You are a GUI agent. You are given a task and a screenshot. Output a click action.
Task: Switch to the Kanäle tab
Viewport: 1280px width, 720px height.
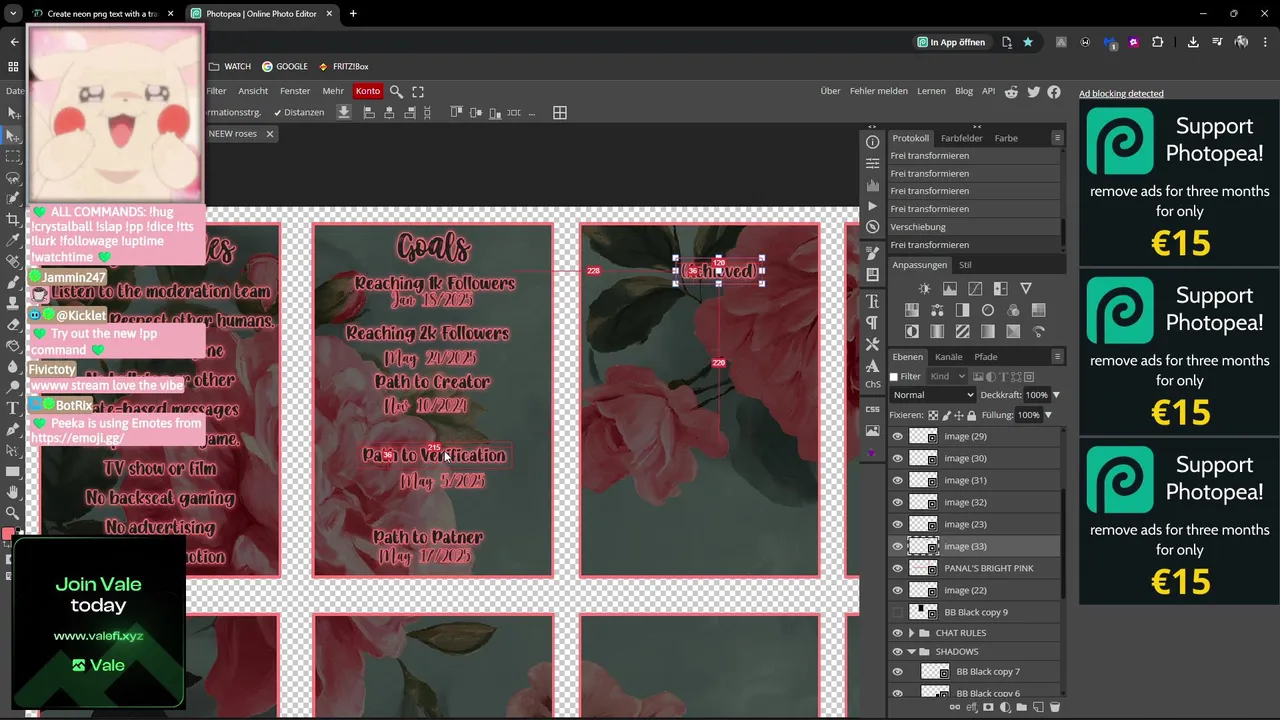coord(948,357)
